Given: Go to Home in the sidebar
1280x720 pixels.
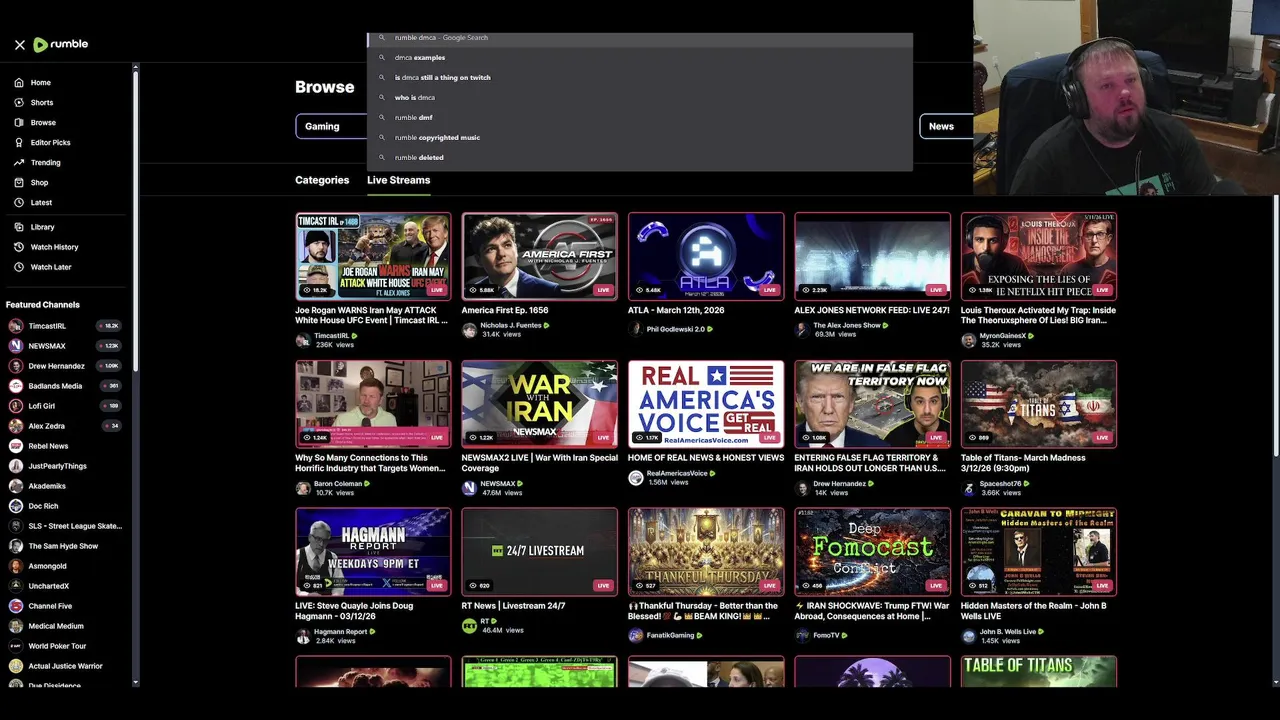Looking at the screenshot, I should (x=40, y=83).
